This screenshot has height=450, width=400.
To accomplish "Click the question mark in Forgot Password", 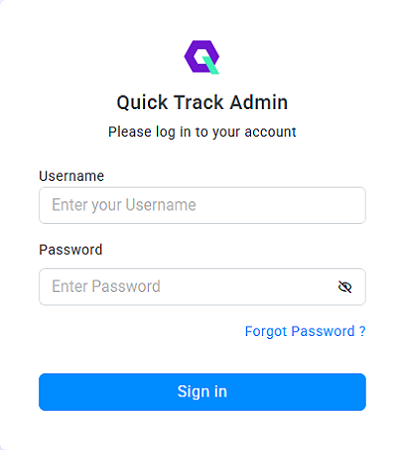I will click(x=362, y=331).
